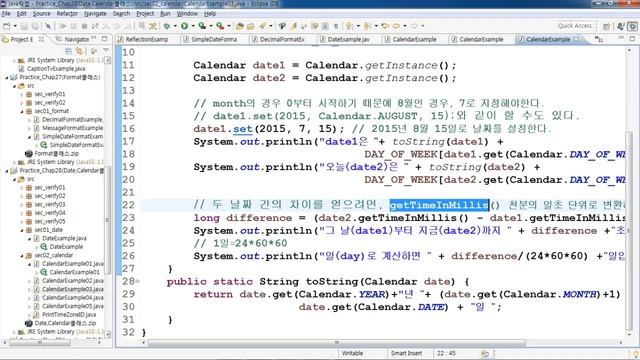Minimize the Project Explorer panel

point(93,39)
